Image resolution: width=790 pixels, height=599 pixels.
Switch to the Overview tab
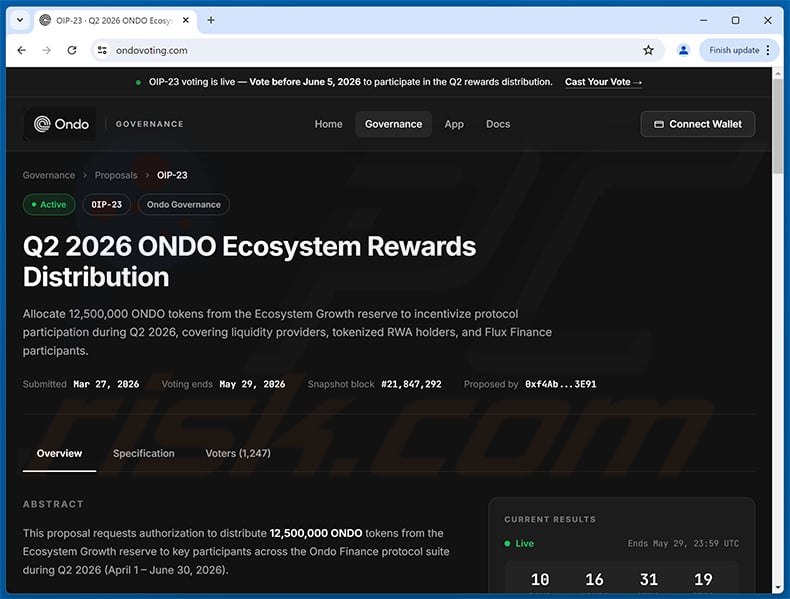[59, 453]
